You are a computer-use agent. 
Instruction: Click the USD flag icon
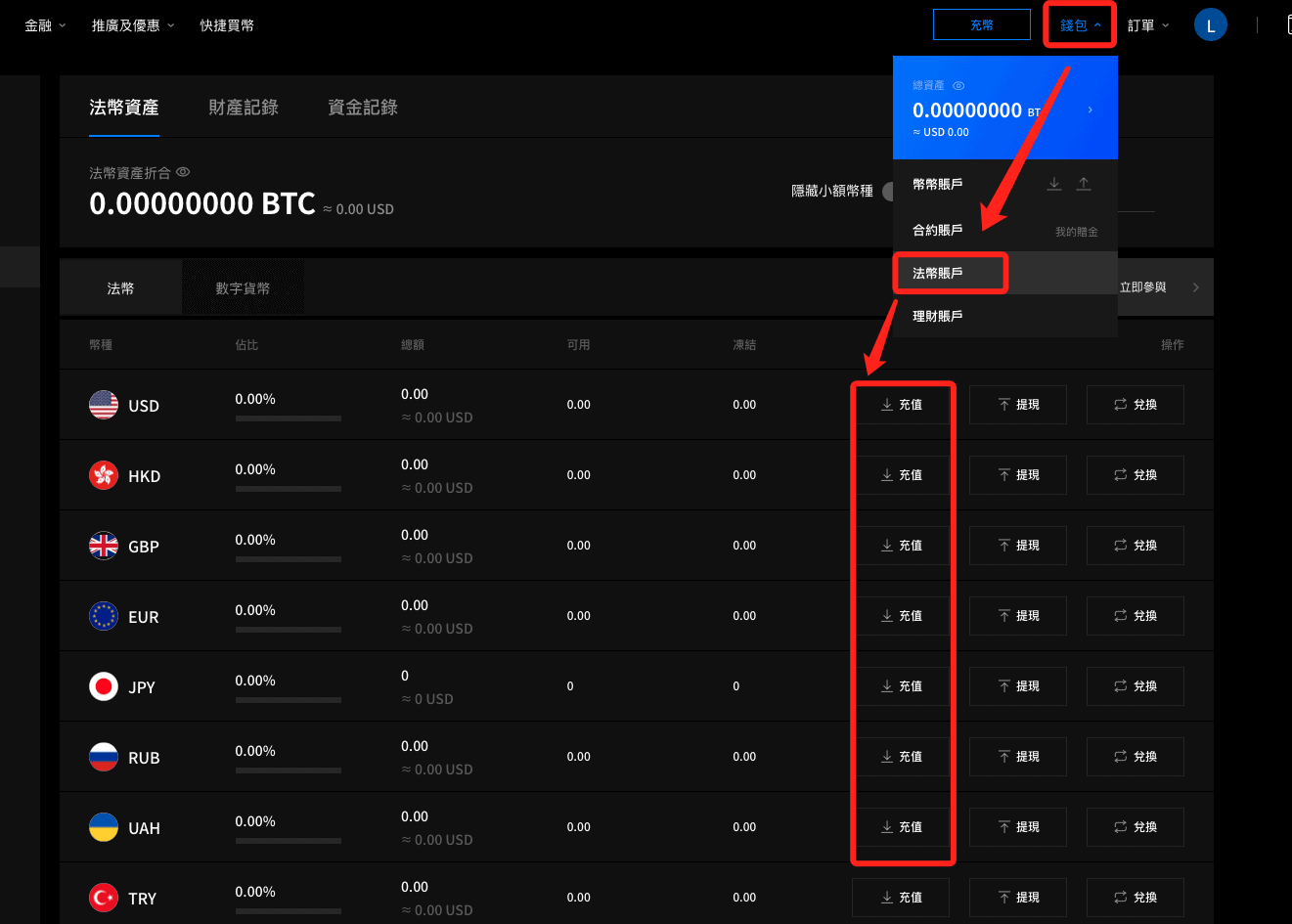104,404
